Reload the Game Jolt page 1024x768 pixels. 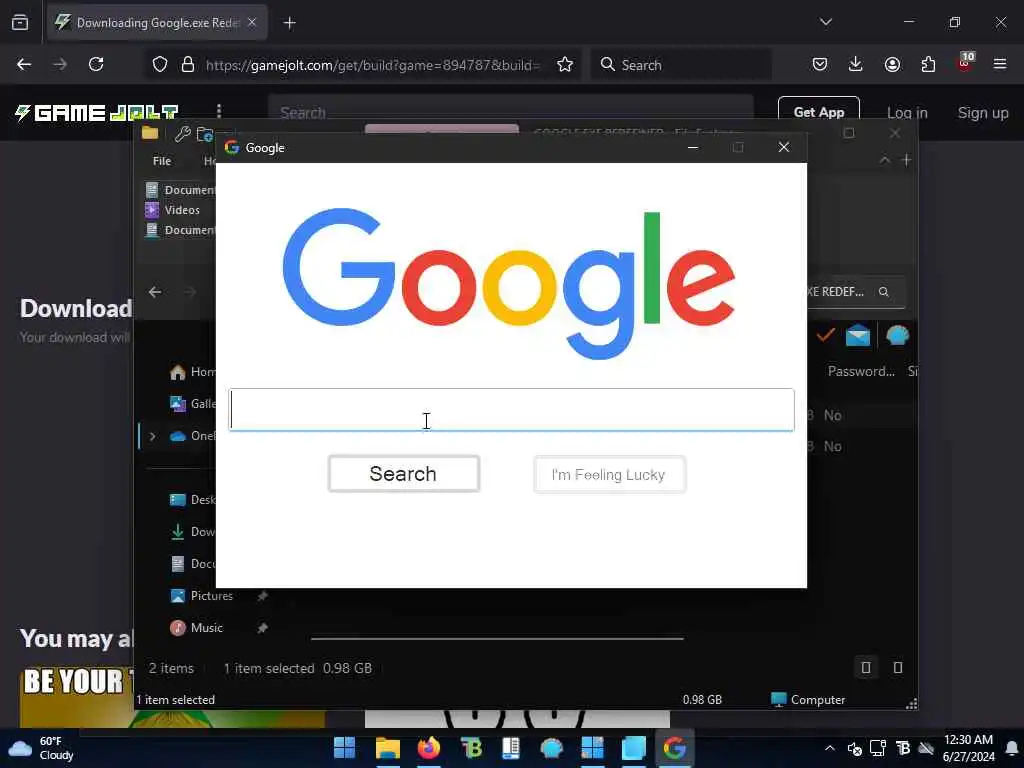pyautogui.click(x=96, y=65)
